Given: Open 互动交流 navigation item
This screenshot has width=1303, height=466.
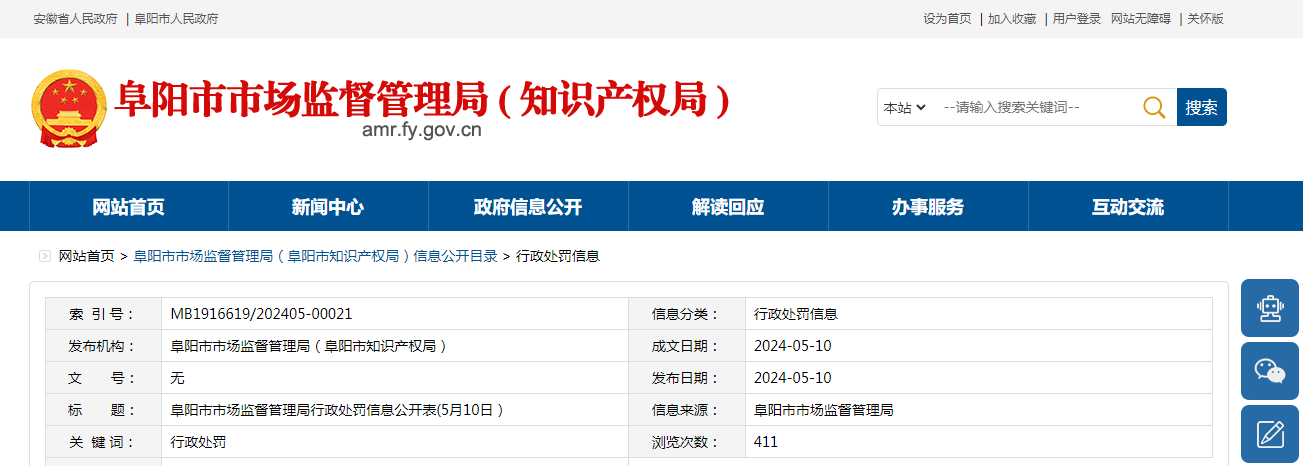Looking at the screenshot, I should tap(1128, 207).
